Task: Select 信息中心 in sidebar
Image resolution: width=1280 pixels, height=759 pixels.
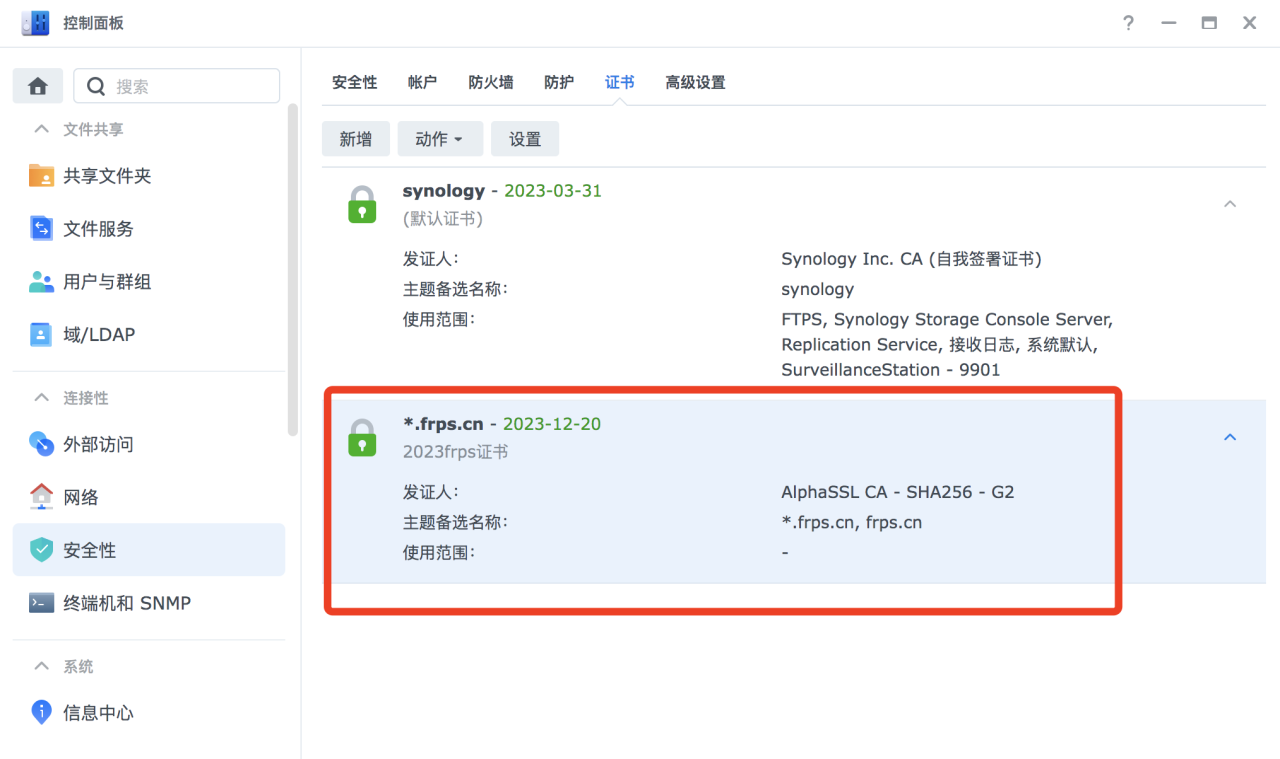Action: (149, 713)
